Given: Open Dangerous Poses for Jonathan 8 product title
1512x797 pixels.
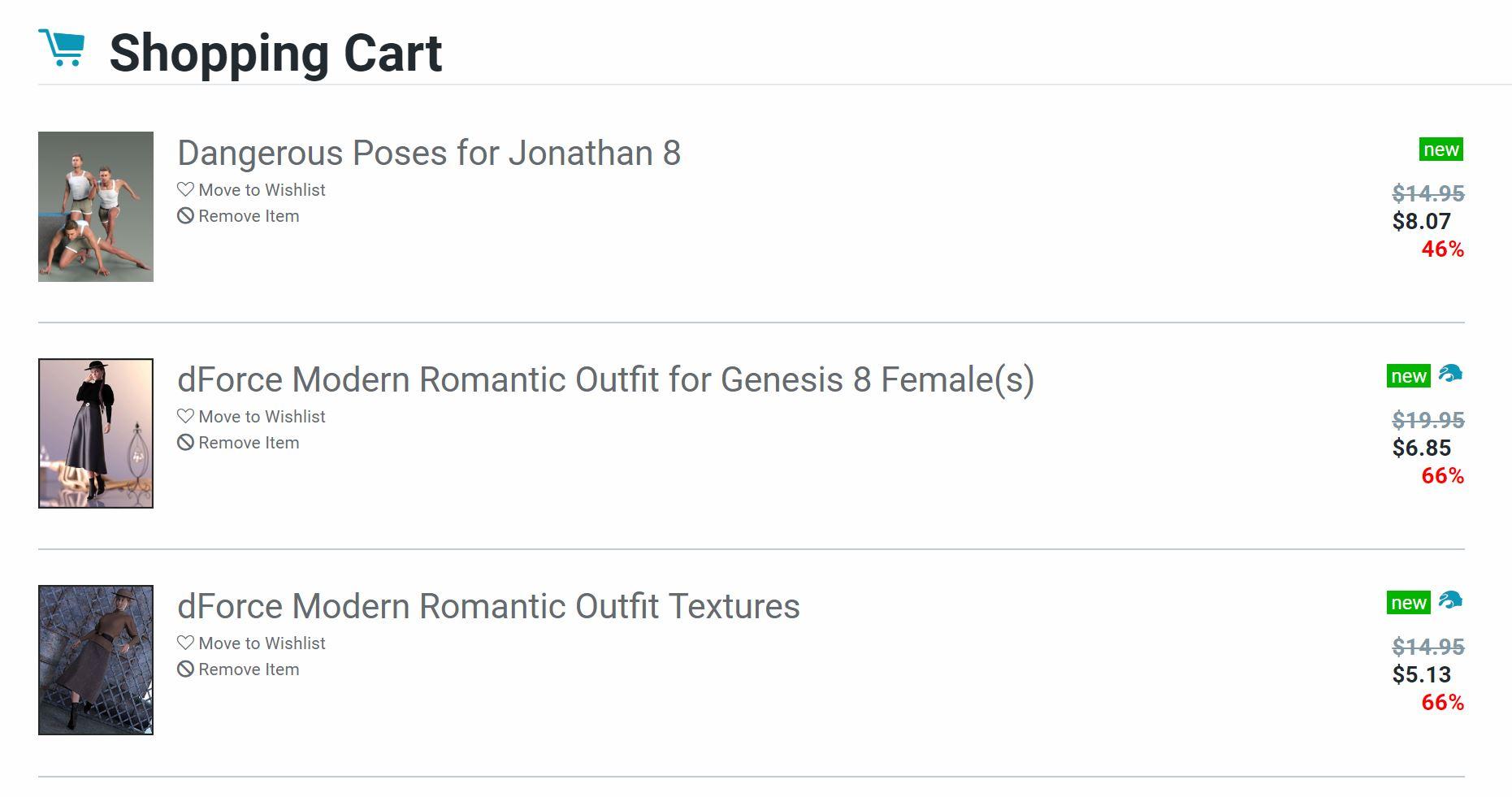Looking at the screenshot, I should click(x=428, y=154).
